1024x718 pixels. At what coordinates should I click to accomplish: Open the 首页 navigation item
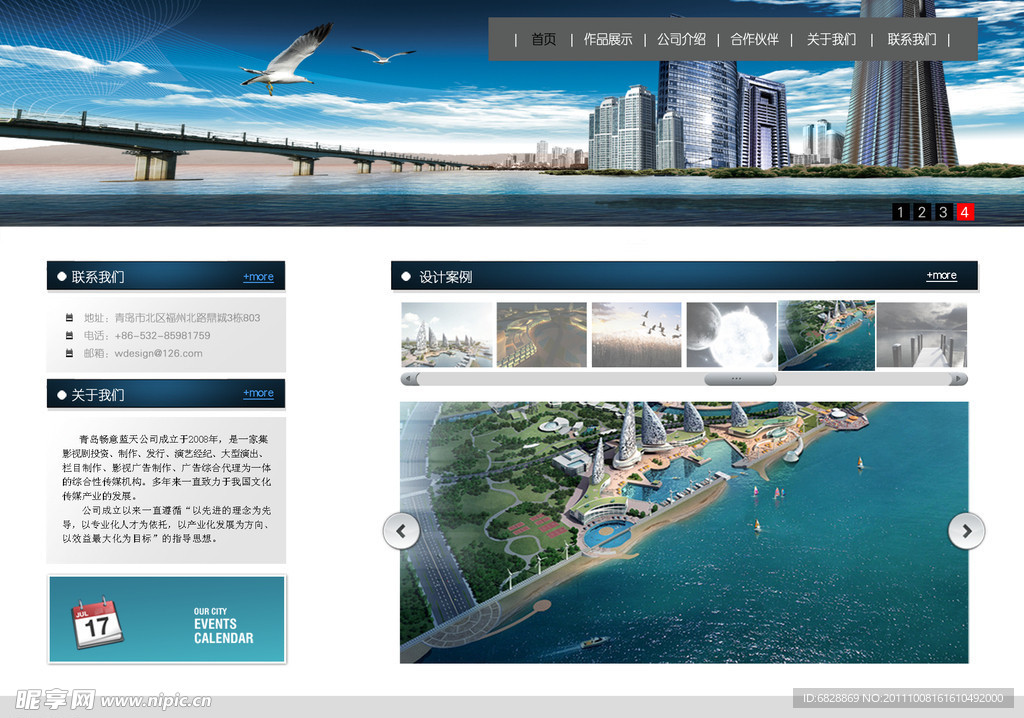[543, 39]
